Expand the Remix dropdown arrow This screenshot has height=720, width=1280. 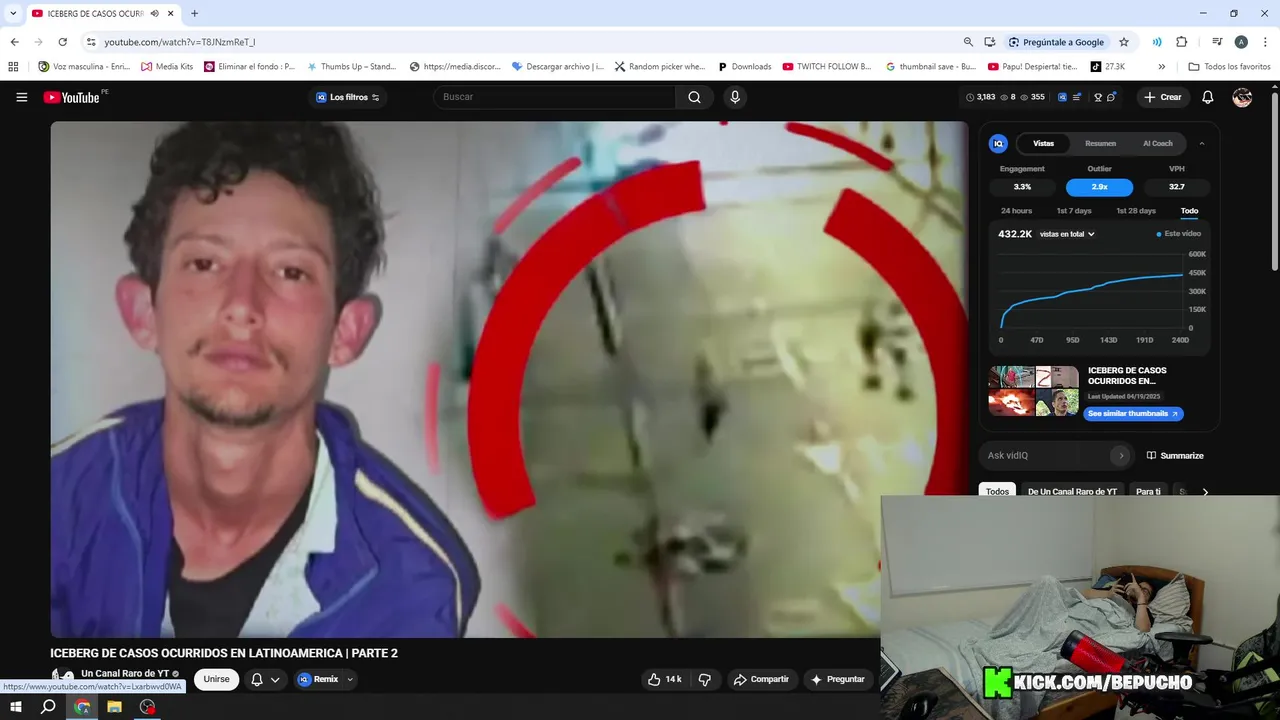(x=350, y=679)
